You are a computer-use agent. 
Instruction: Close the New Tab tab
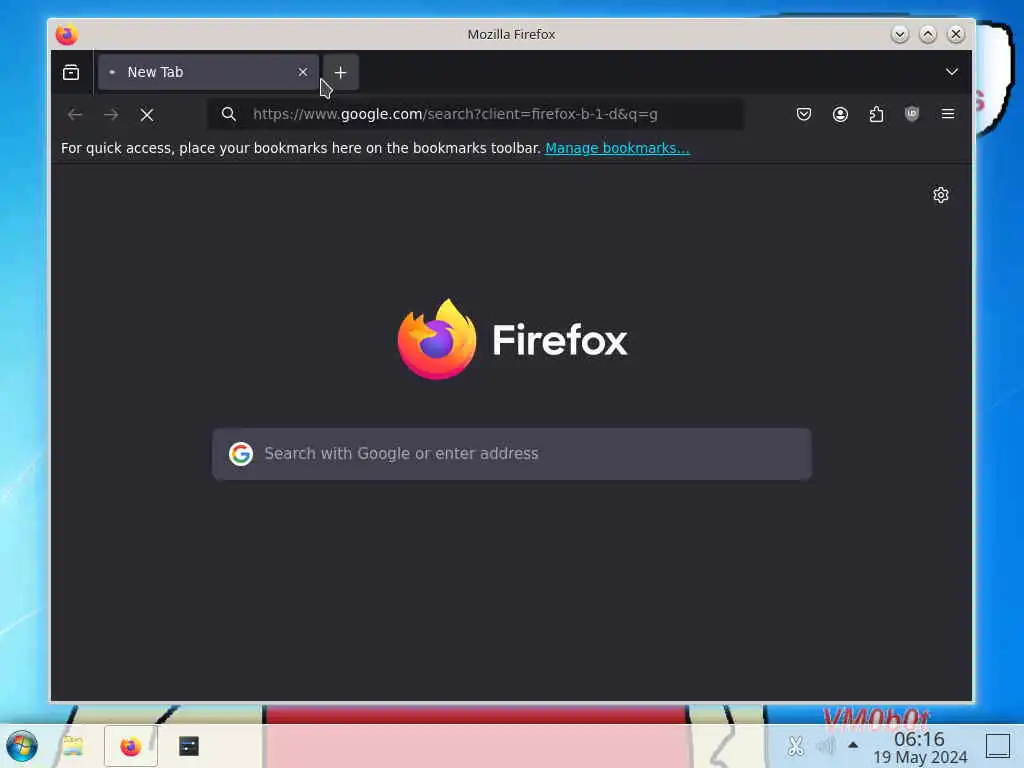302,72
